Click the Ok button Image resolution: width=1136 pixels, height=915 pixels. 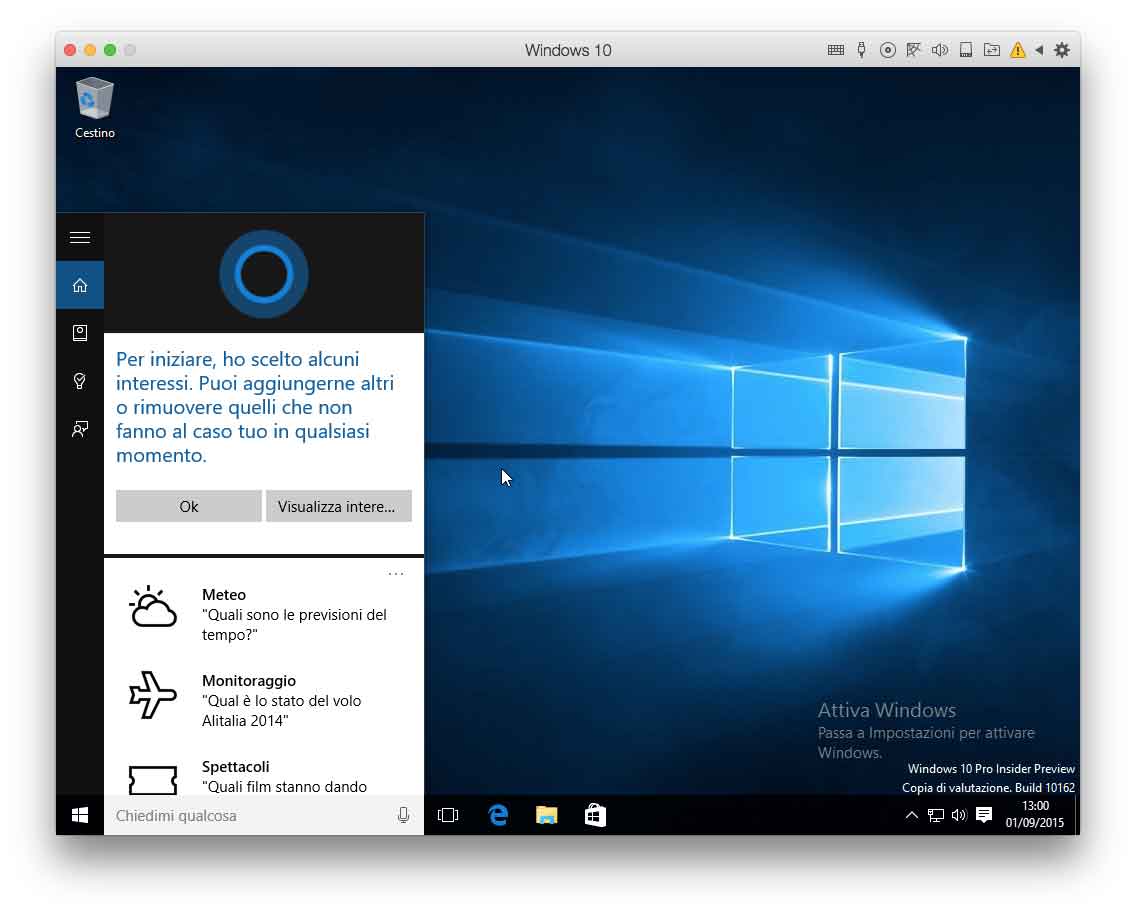(188, 506)
